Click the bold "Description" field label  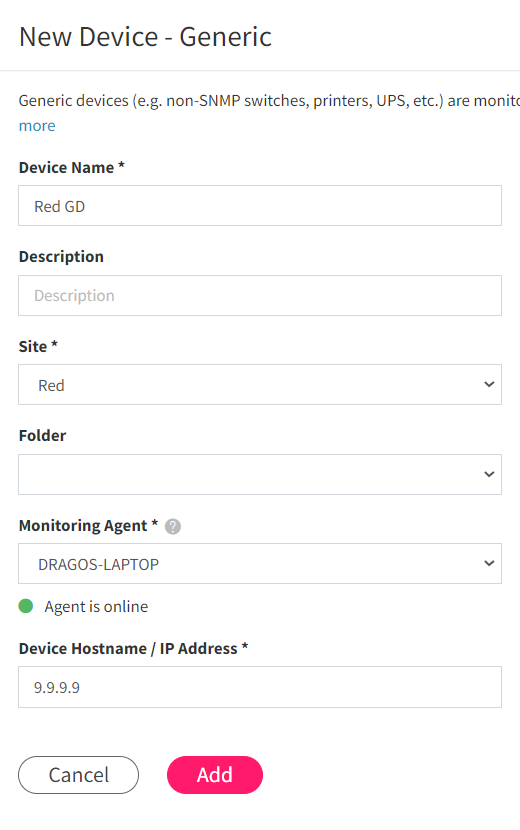61,257
